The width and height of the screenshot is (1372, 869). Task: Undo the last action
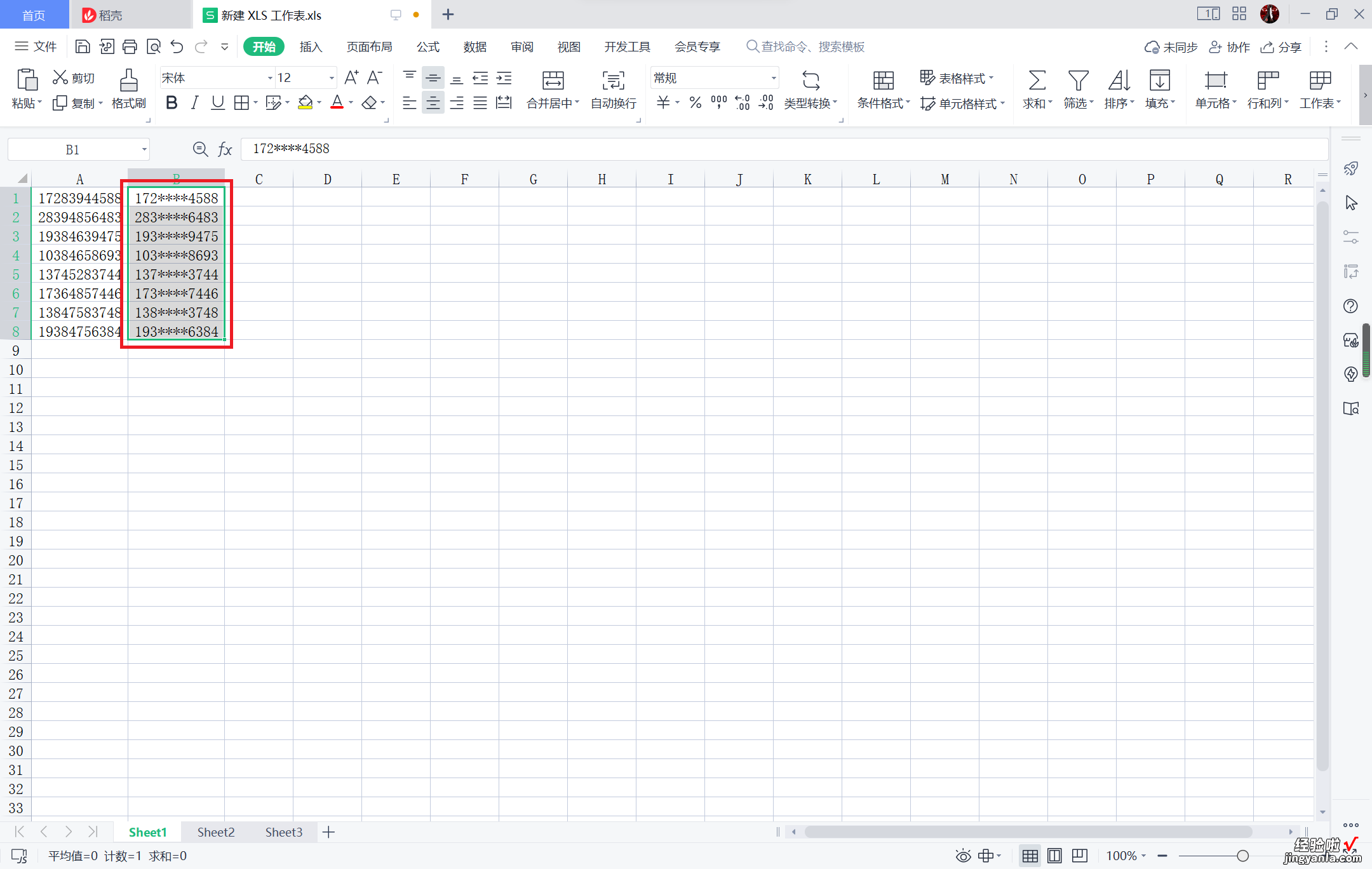point(177,46)
